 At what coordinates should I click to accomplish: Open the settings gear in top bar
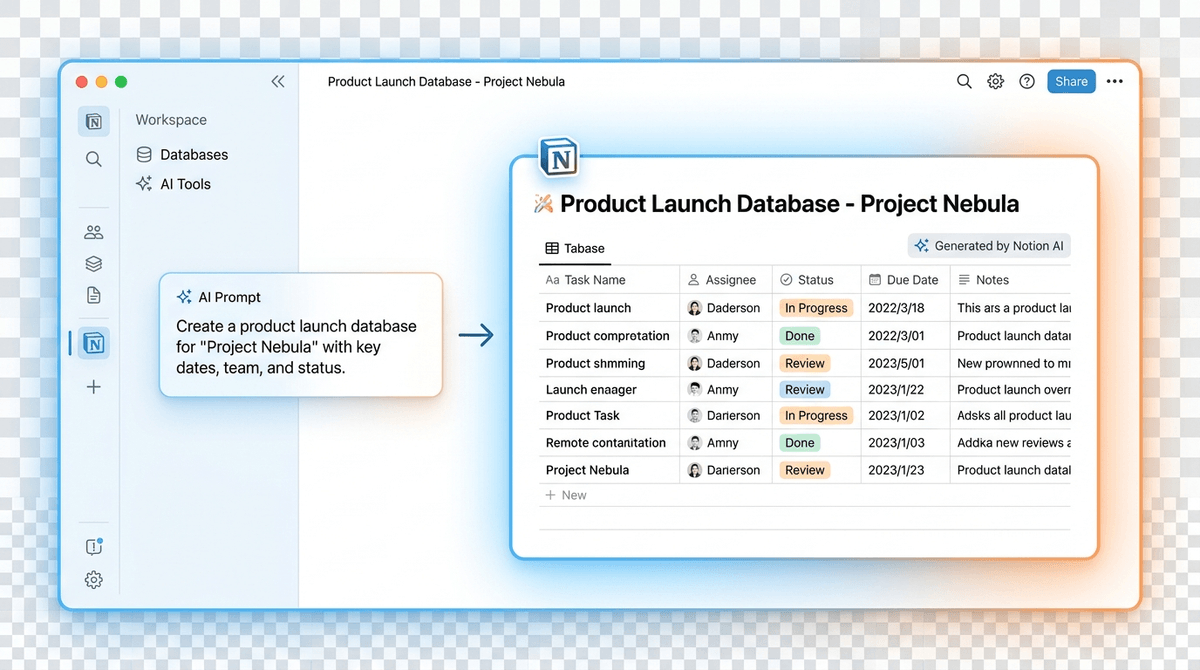(995, 82)
